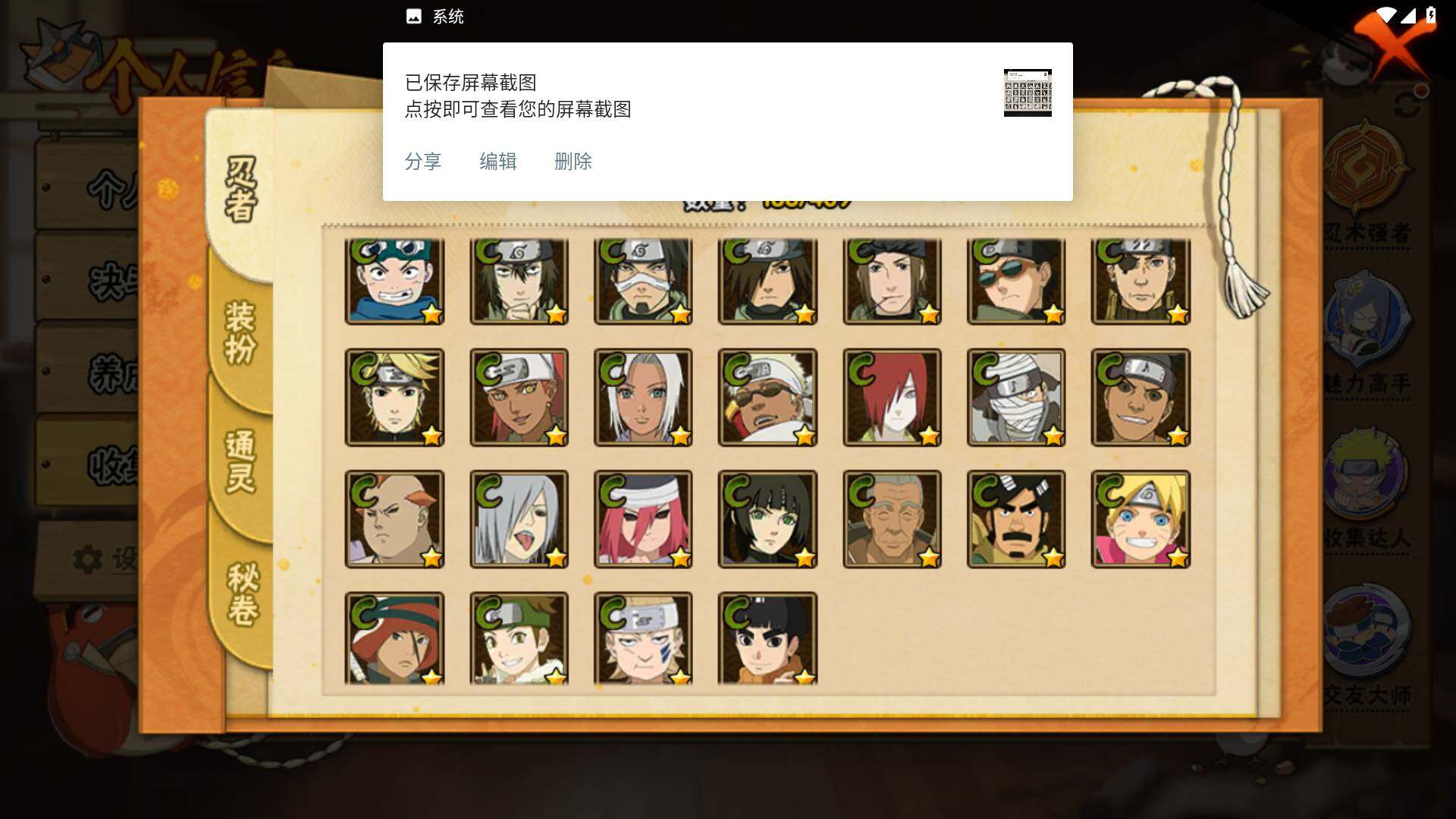This screenshot has width=1456, height=819.
Task: Choose the bandaged mummy-faced ninja portrait
Action: [1016, 397]
